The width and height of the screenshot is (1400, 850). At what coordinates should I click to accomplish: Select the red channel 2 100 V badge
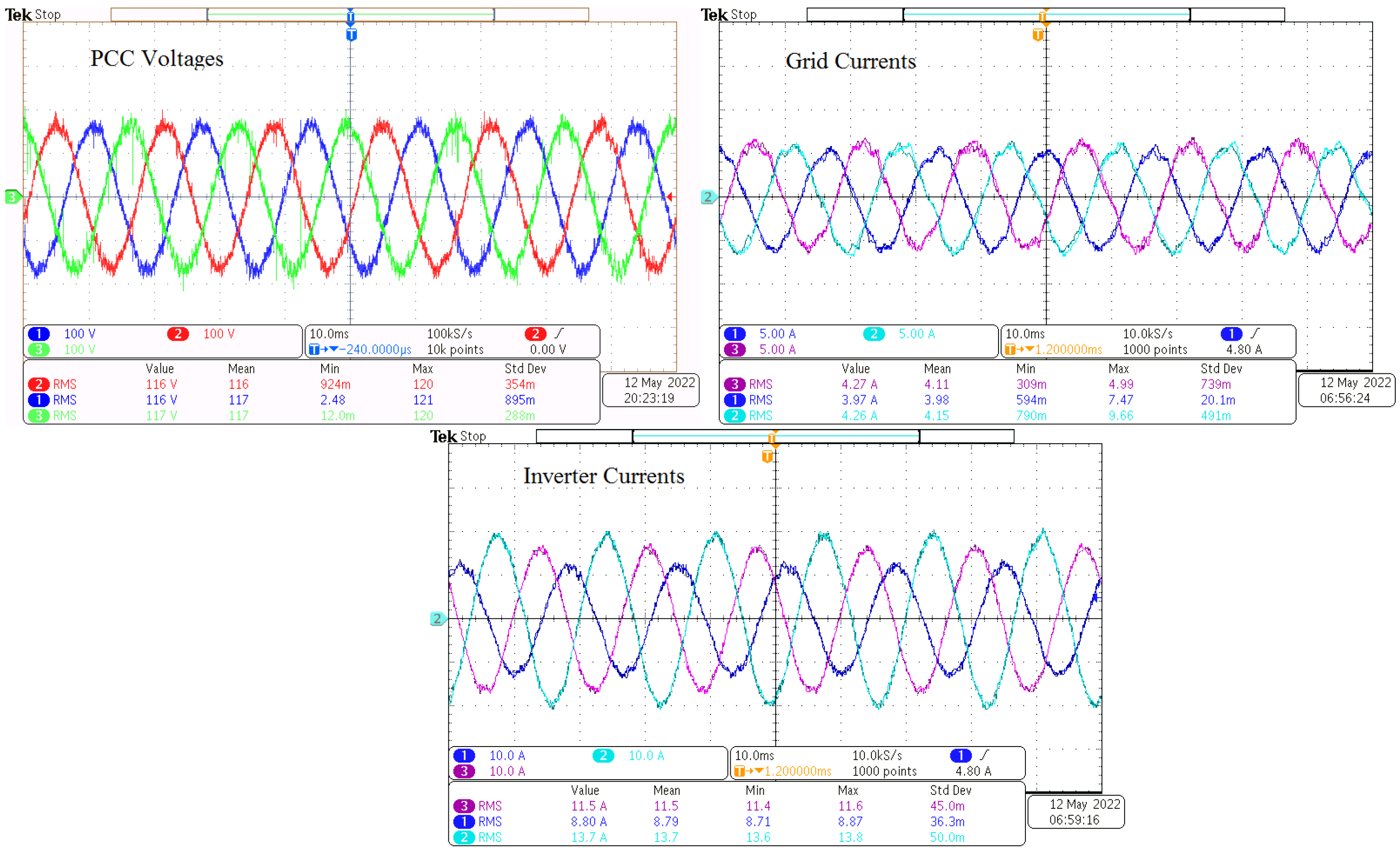(178, 334)
